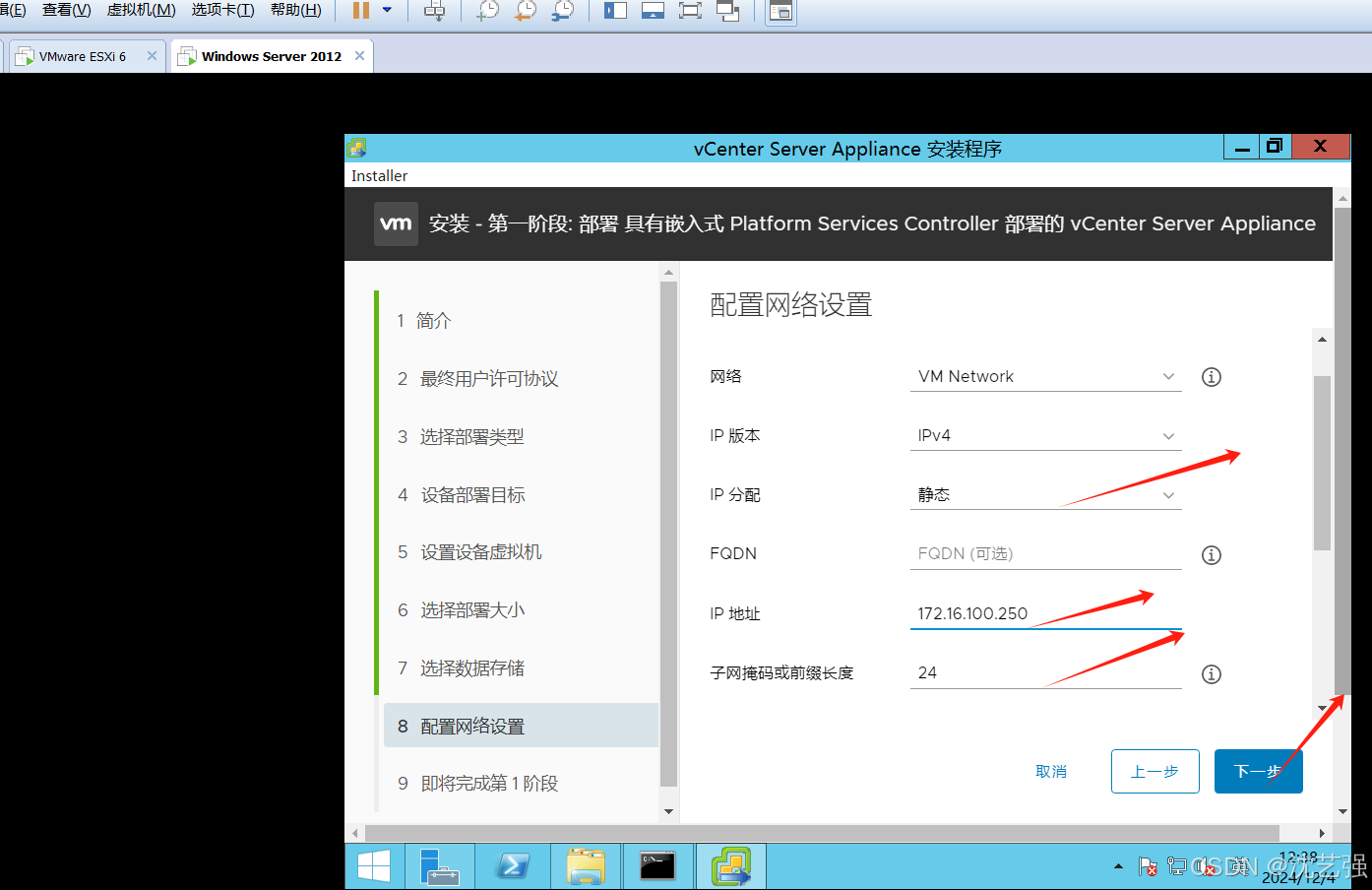Viewport: 1372px width, 890px height.
Task: Enter full screen mode from the toolbar
Action: tap(690, 11)
